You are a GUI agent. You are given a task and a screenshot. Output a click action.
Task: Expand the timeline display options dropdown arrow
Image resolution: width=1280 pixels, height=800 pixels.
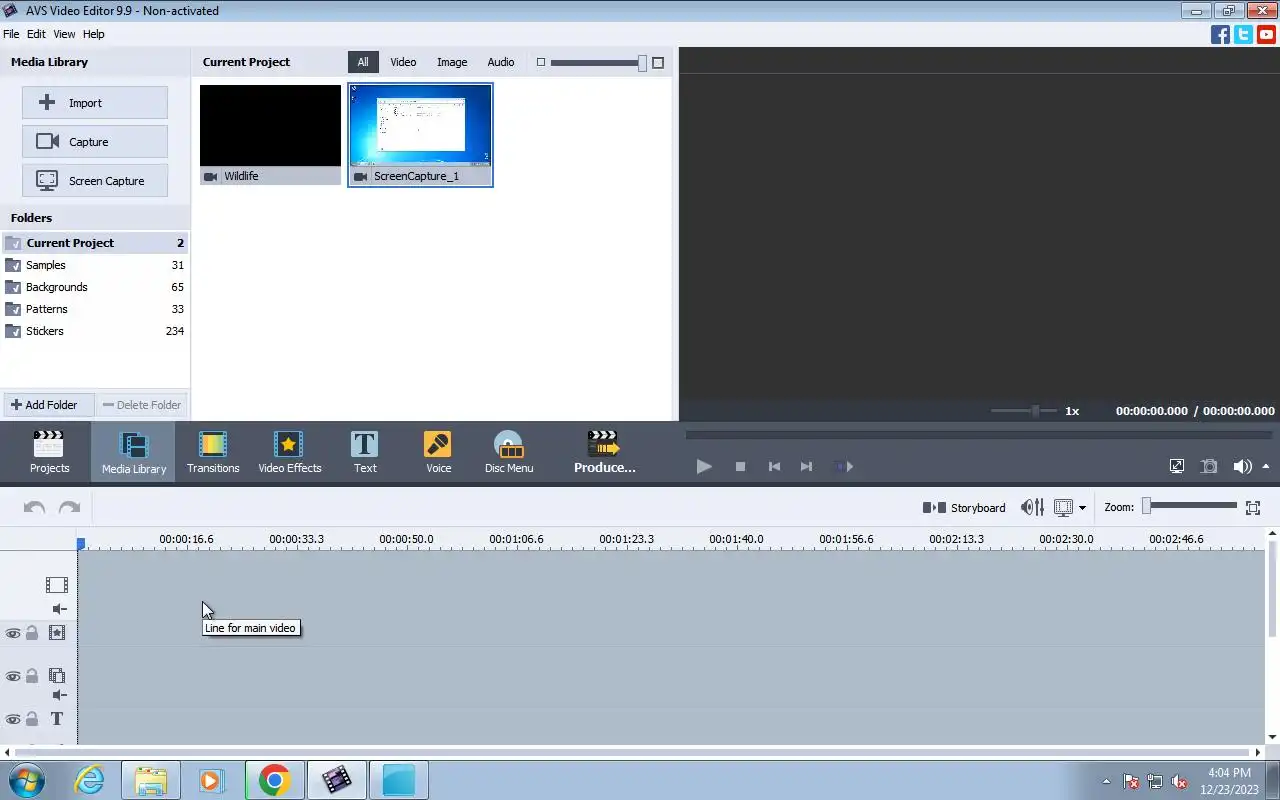point(1082,508)
